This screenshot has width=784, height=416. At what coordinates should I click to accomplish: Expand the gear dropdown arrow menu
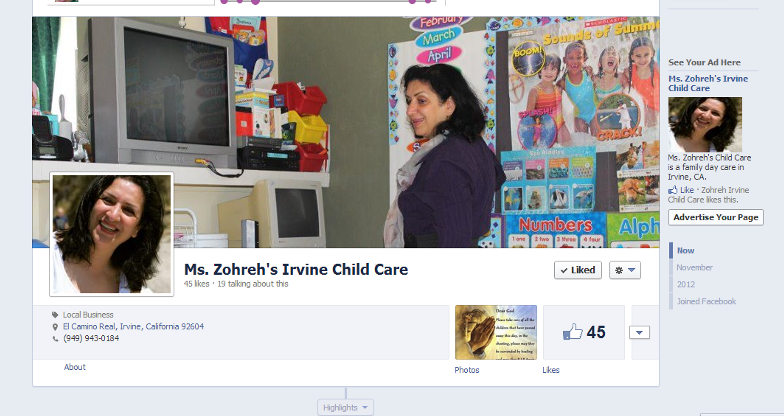pyautogui.click(x=632, y=270)
